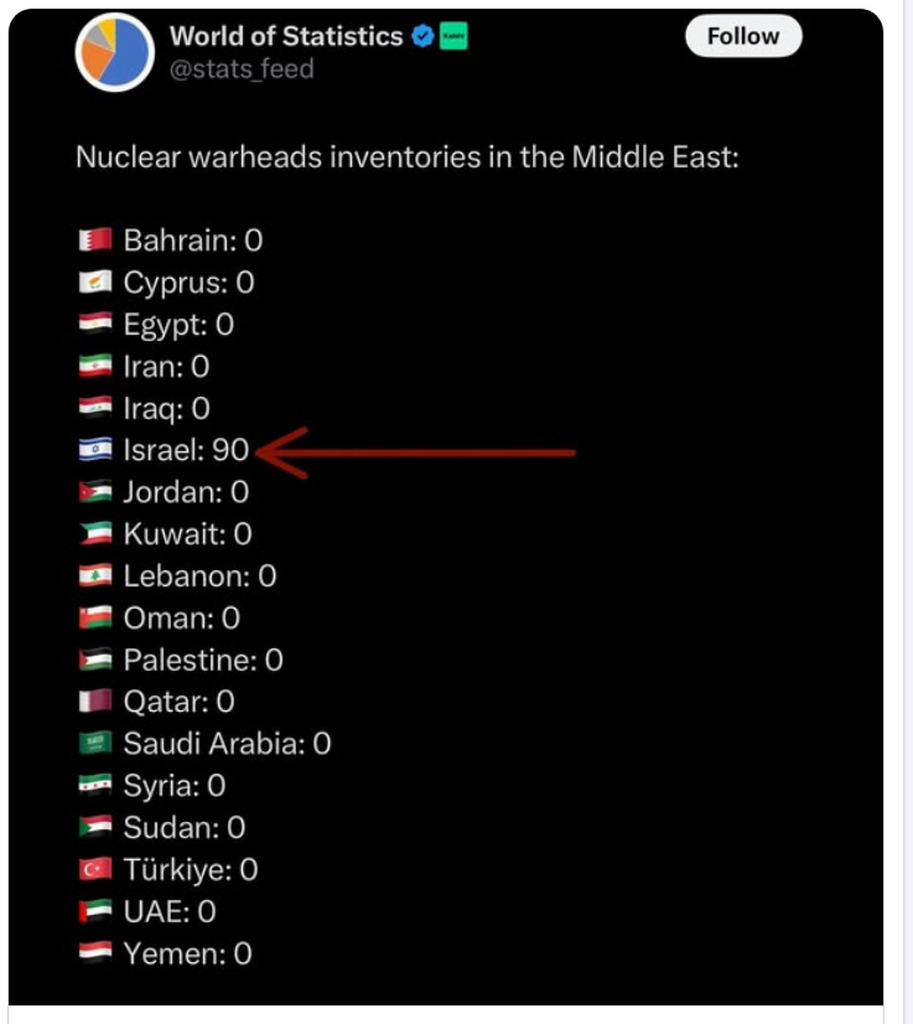Click the "Iran: 0" text line
The image size is (913, 1024).
[x=166, y=367]
